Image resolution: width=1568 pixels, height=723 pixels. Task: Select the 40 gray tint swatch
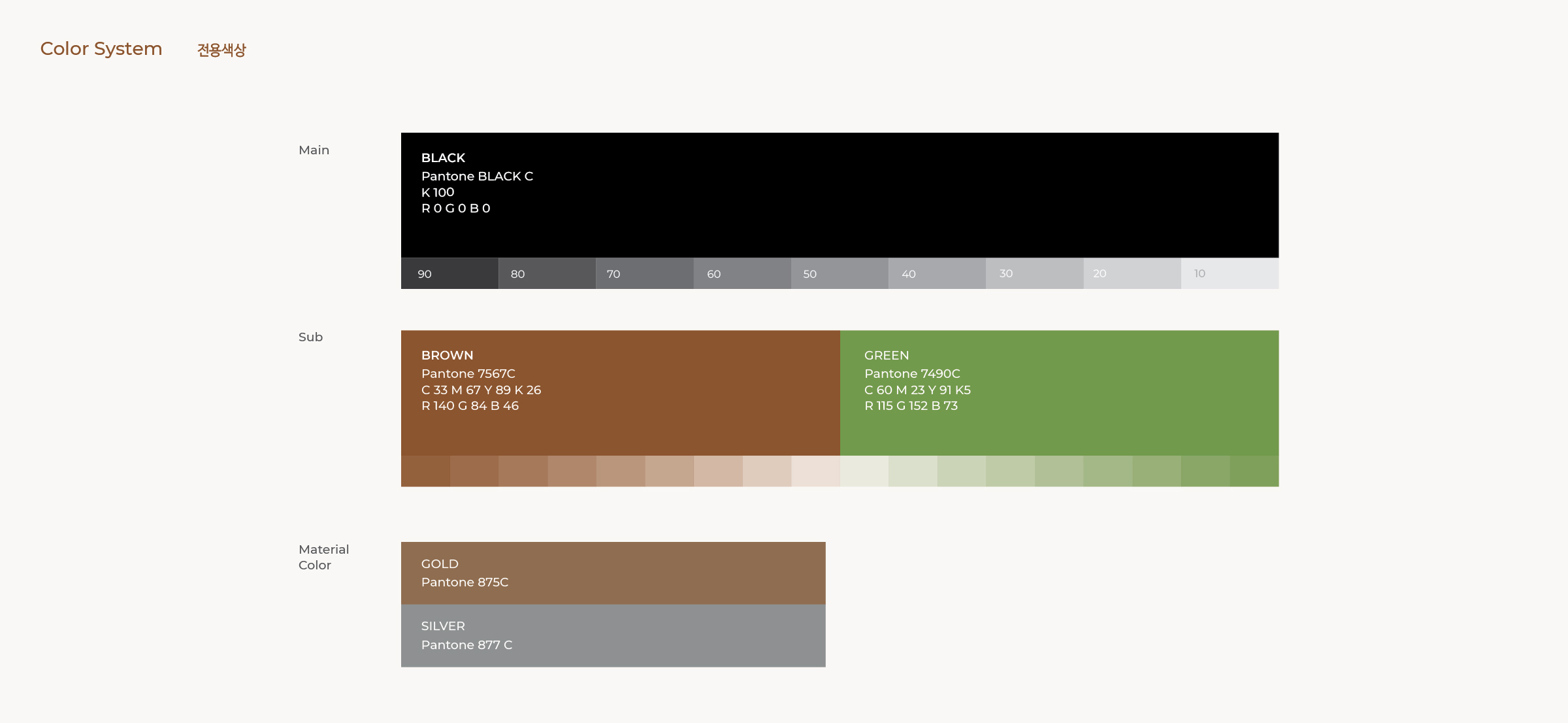click(x=937, y=273)
